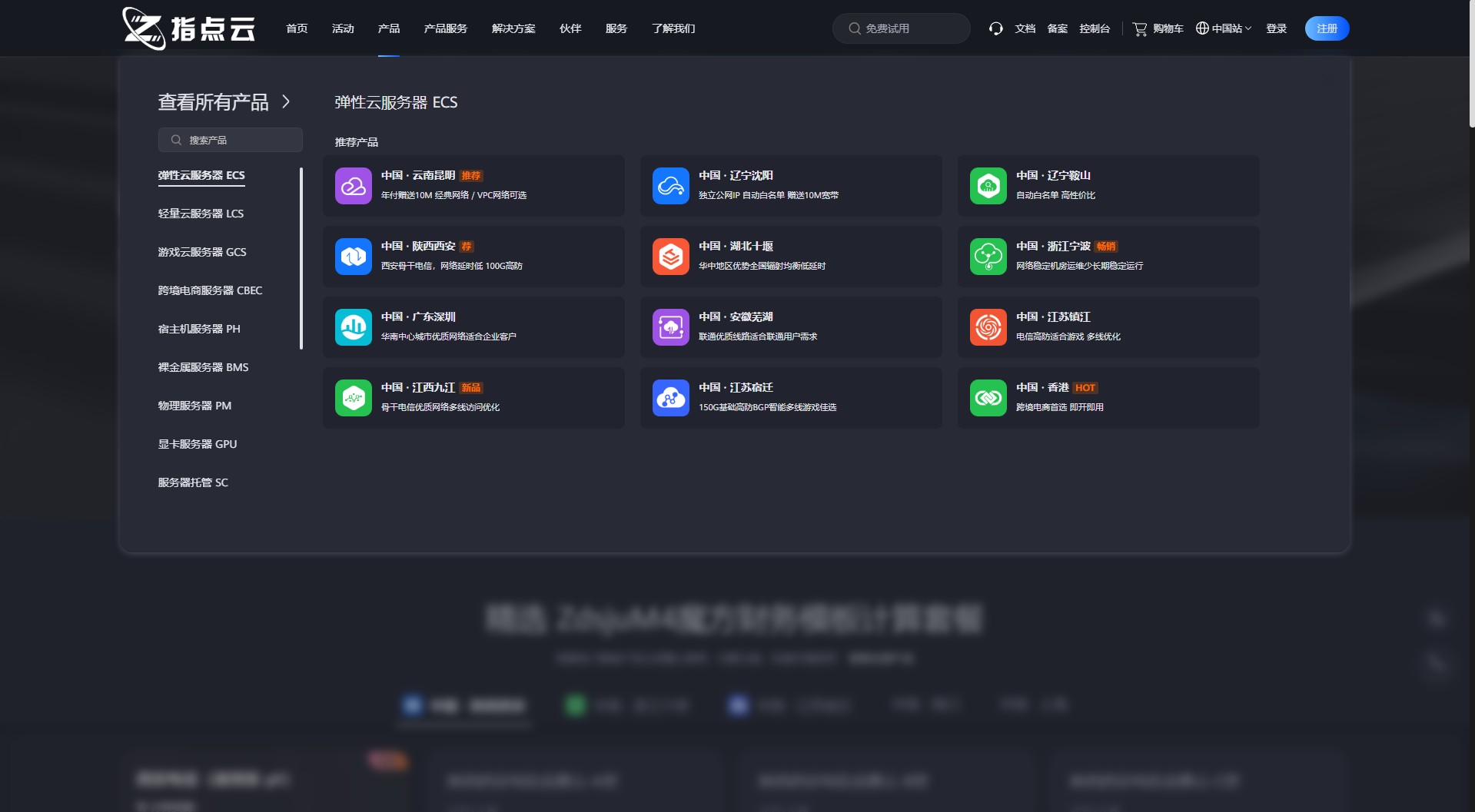Screen dimensions: 1475x812
Task: Select 游戏云服务器 GCS in sidebar
Action: point(202,252)
